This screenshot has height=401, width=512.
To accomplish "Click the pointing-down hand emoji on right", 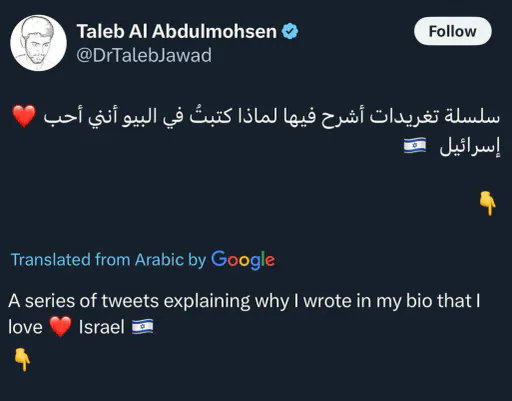I will point(488,203).
